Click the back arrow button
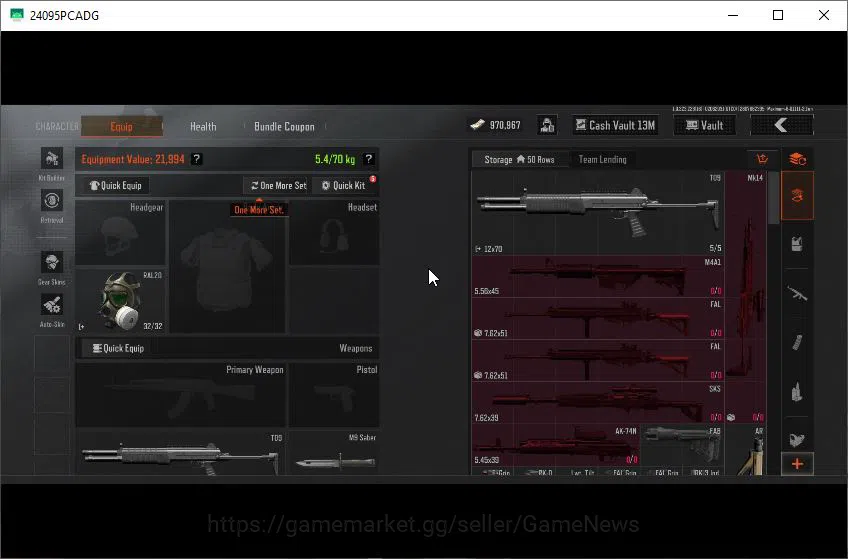 (x=781, y=125)
